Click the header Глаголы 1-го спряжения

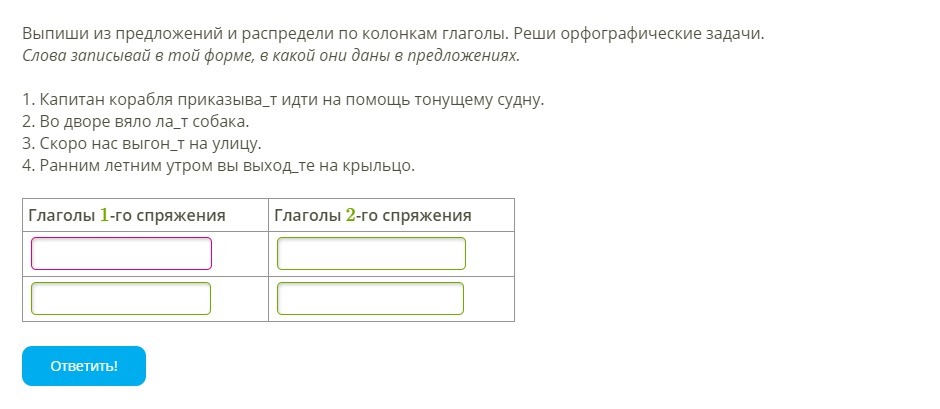coord(127,215)
